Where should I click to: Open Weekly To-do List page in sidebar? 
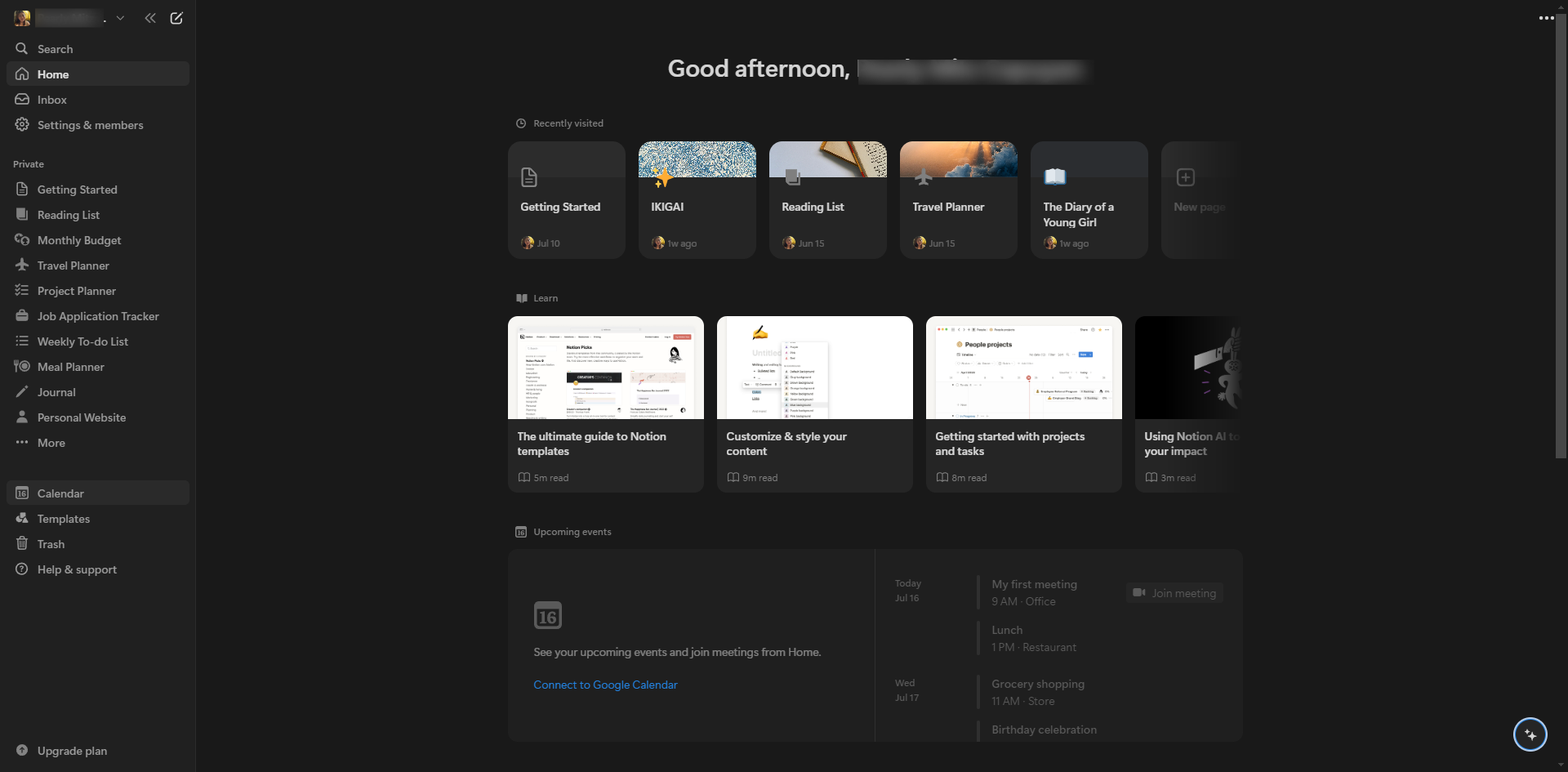pos(98,341)
